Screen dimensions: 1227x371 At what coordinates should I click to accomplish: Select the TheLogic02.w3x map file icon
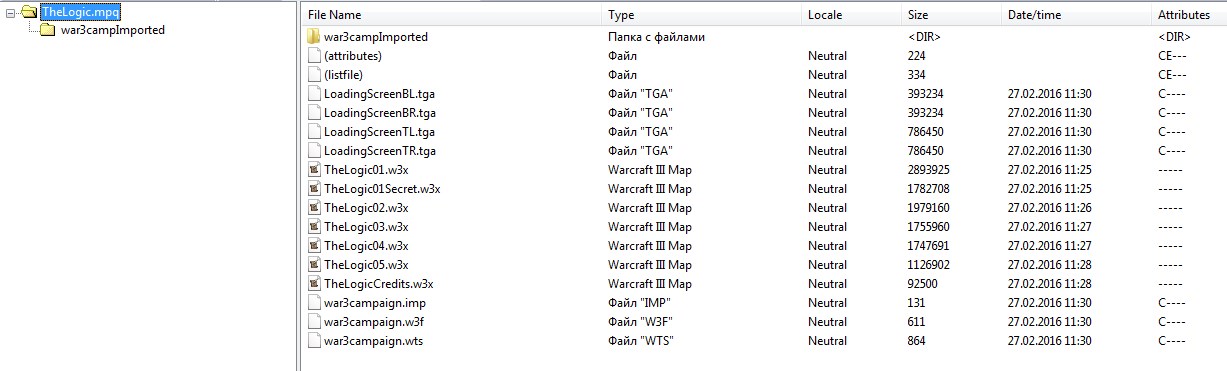(x=314, y=208)
